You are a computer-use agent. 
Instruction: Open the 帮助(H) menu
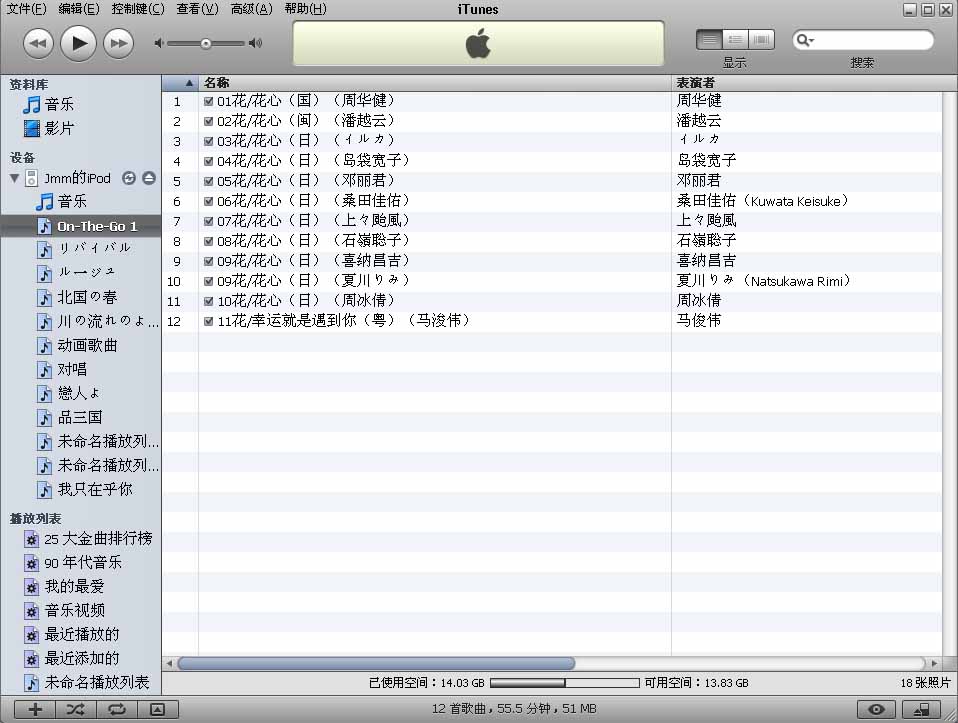pyautogui.click(x=305, y=9)
